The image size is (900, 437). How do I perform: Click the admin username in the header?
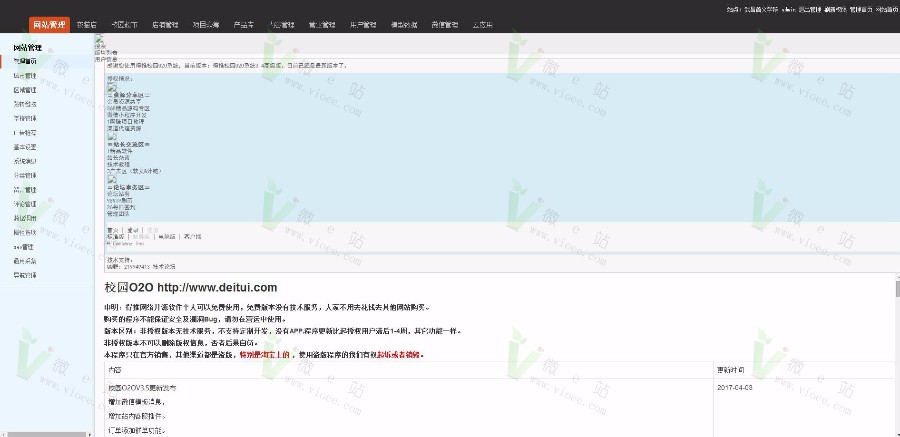(x=788, y=9)
